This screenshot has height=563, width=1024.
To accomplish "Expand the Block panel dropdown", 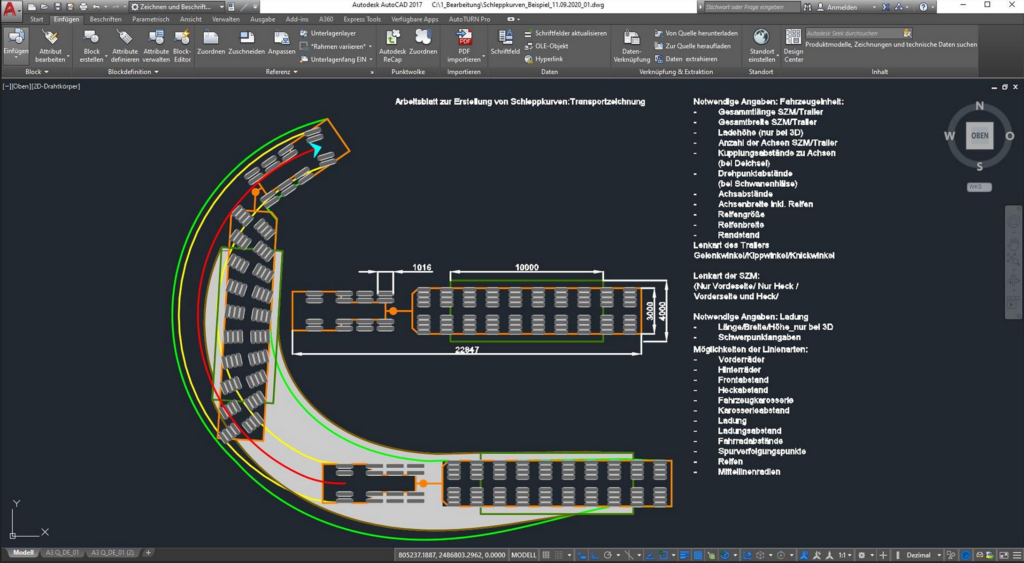I will pos(37,72).
